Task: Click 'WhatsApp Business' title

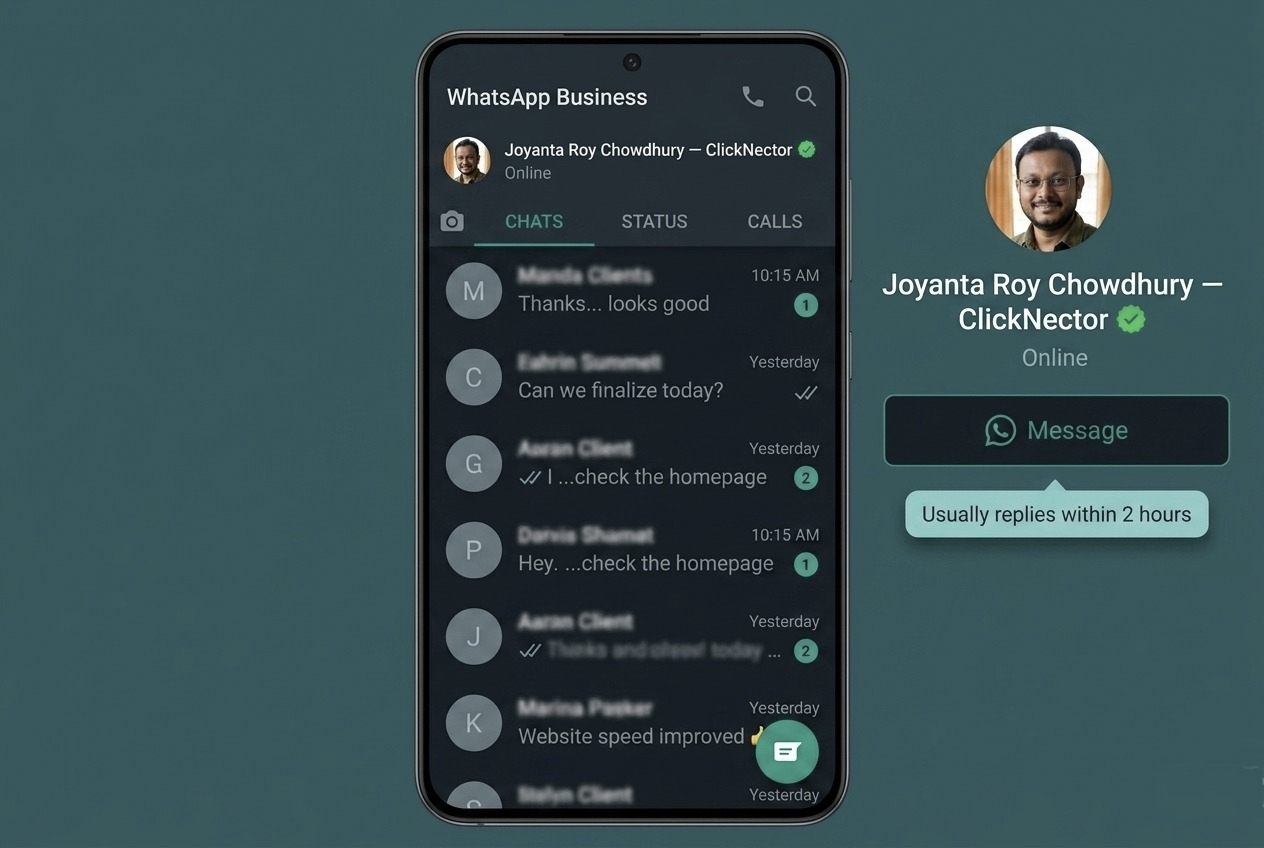Action: pyautogui.click(x=547, y=97)
